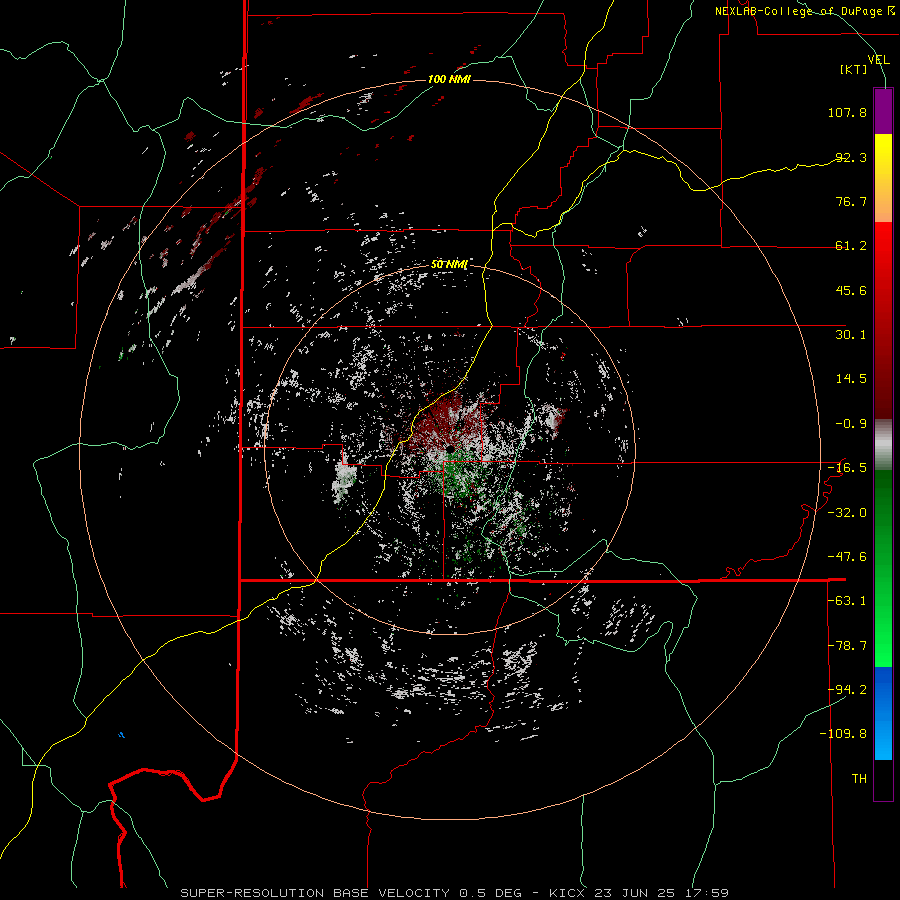Select the 107.8 velocity scale value

tap(847, 112)
